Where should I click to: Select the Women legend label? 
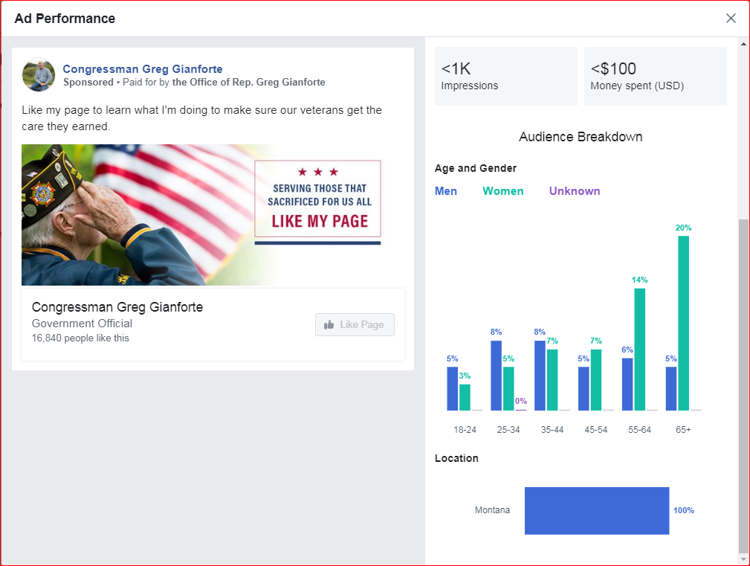coord(503,191)
